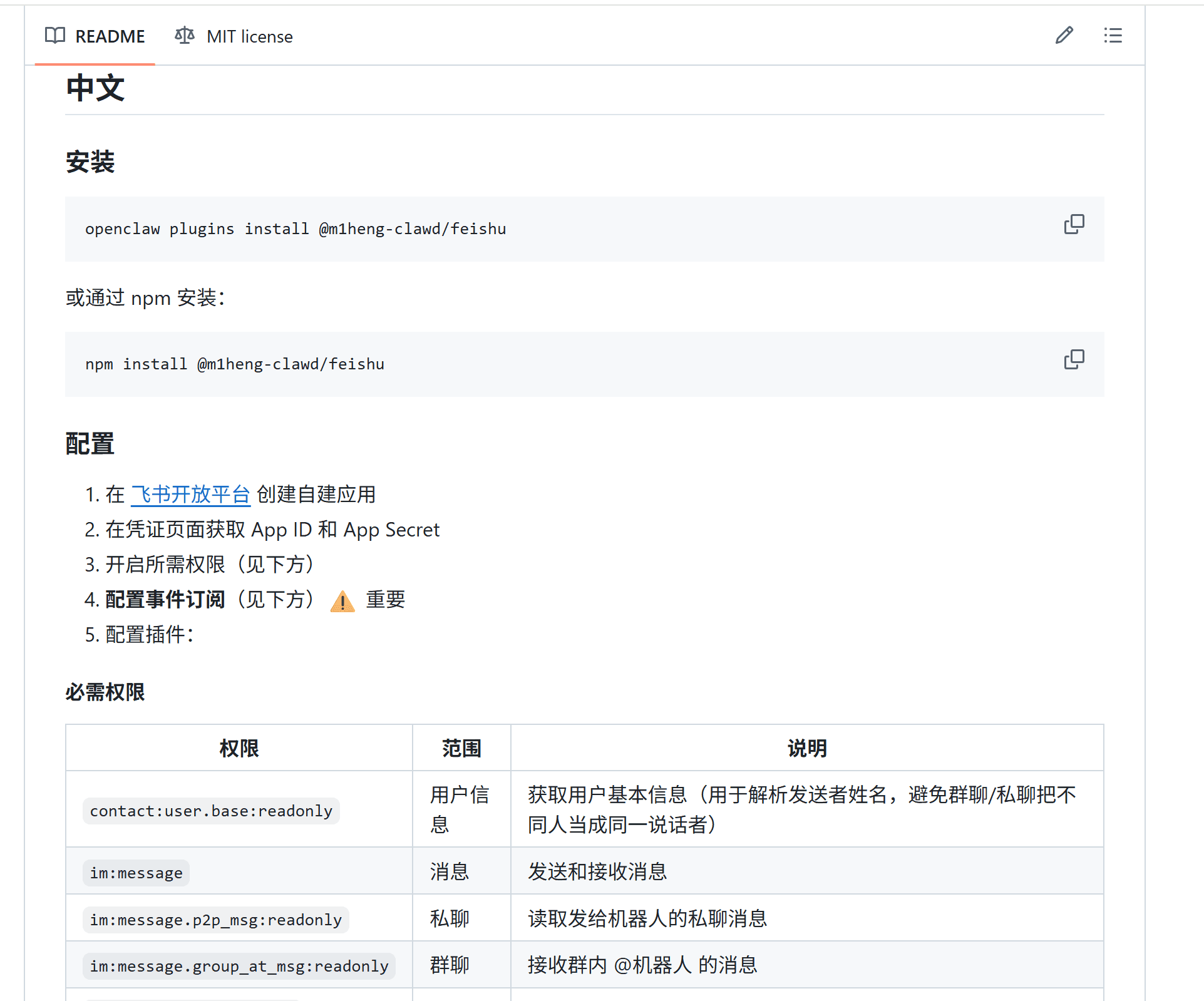1204x1001 pixels.
Task: Click the 安装 section heading
Action: [x=90, y=162]
